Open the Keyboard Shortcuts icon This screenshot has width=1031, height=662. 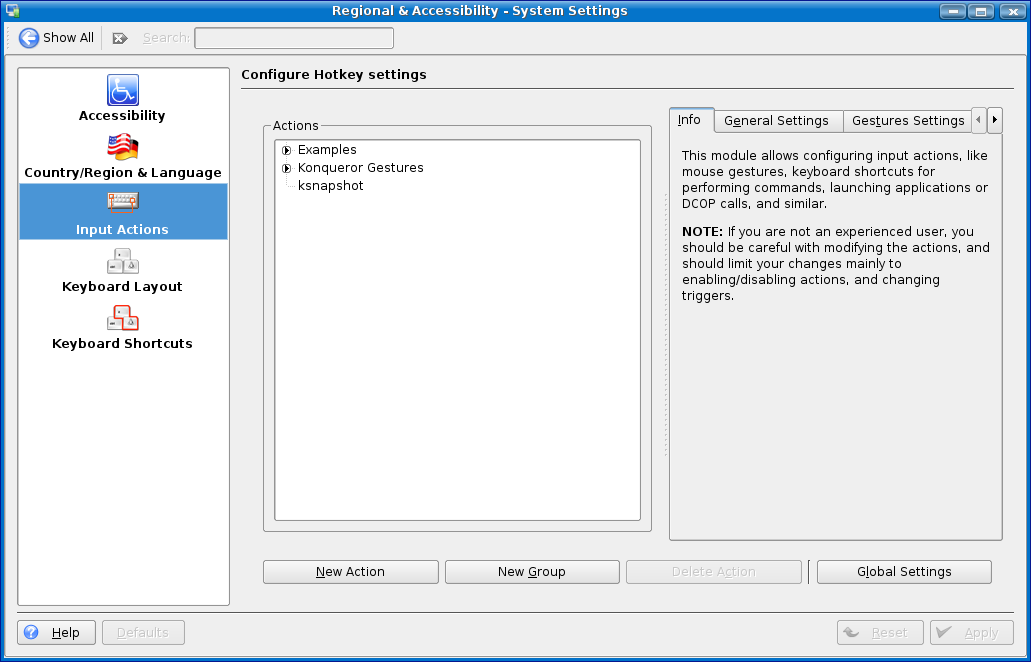click(x=123, y=318)
